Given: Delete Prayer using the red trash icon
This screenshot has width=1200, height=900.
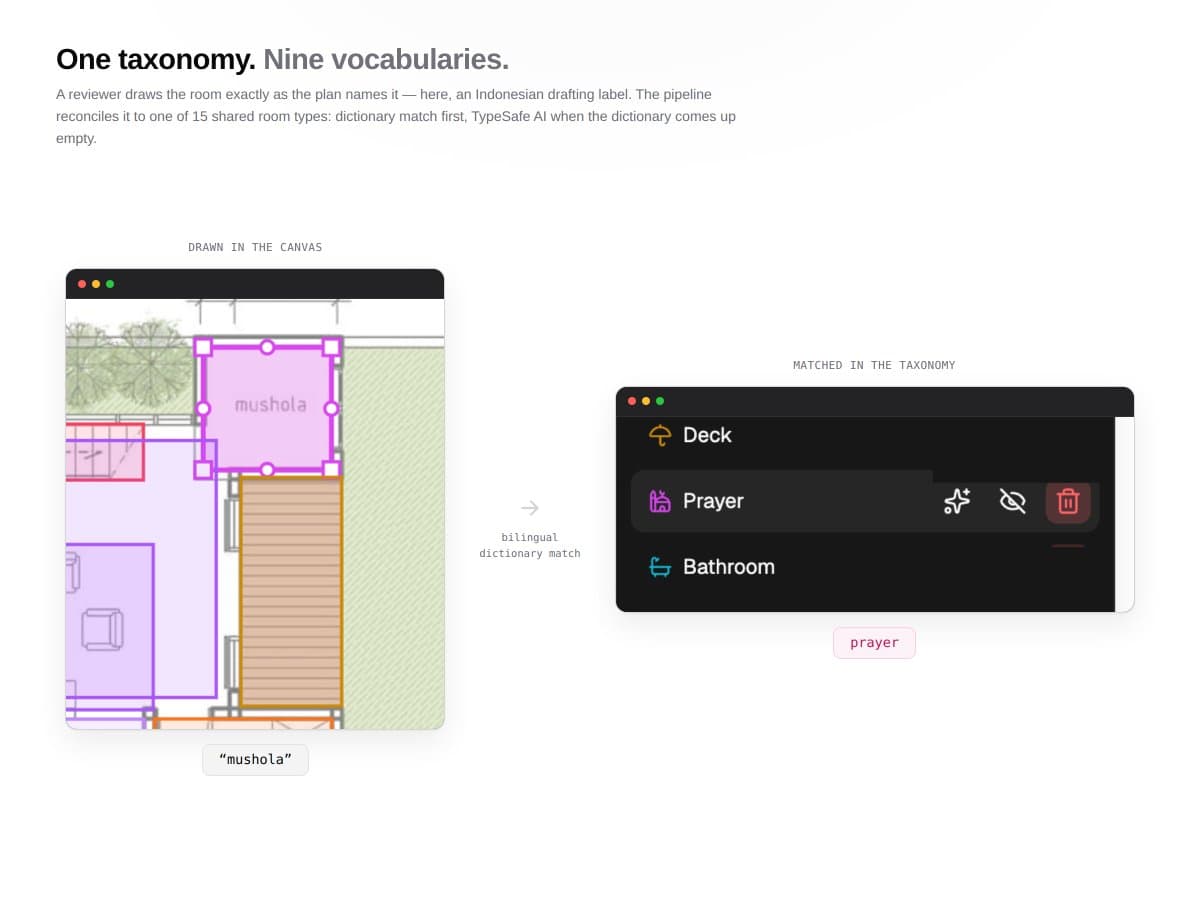Looking at the screenshot, I should coord(1068,501).
